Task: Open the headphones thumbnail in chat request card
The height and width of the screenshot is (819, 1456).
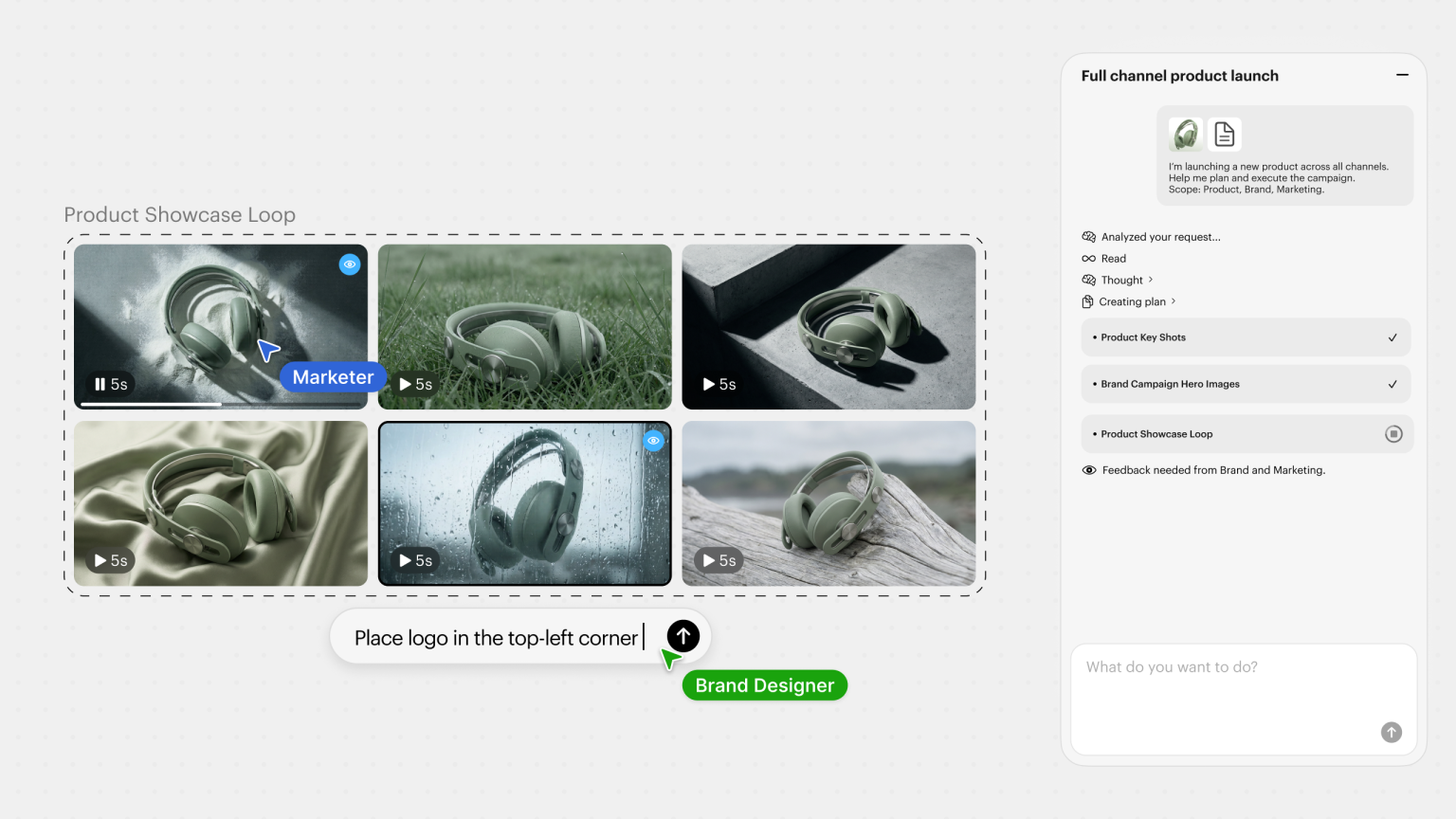Action: 1186,134
